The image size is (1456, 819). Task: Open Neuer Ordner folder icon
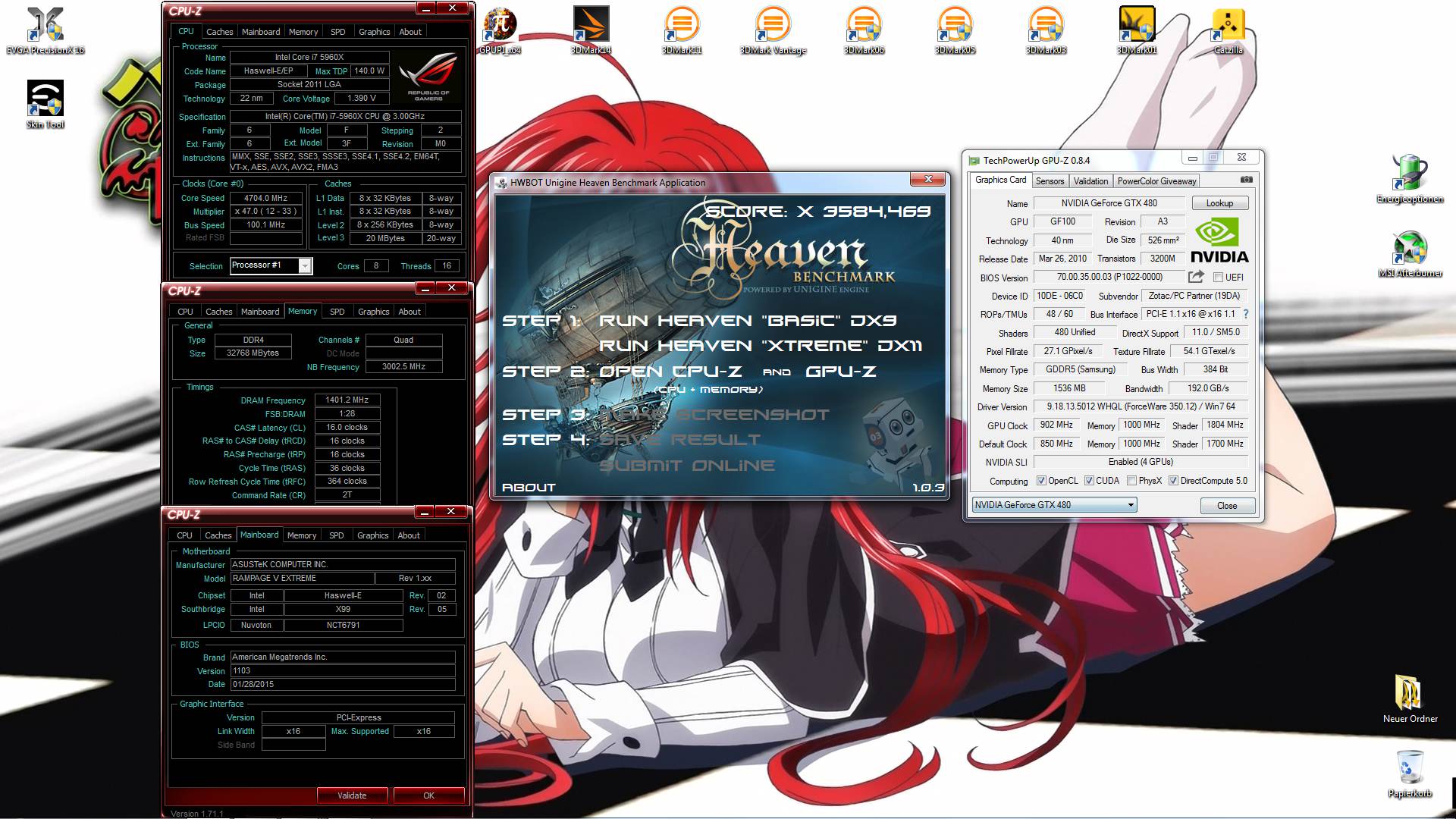tap(1410, 698)
